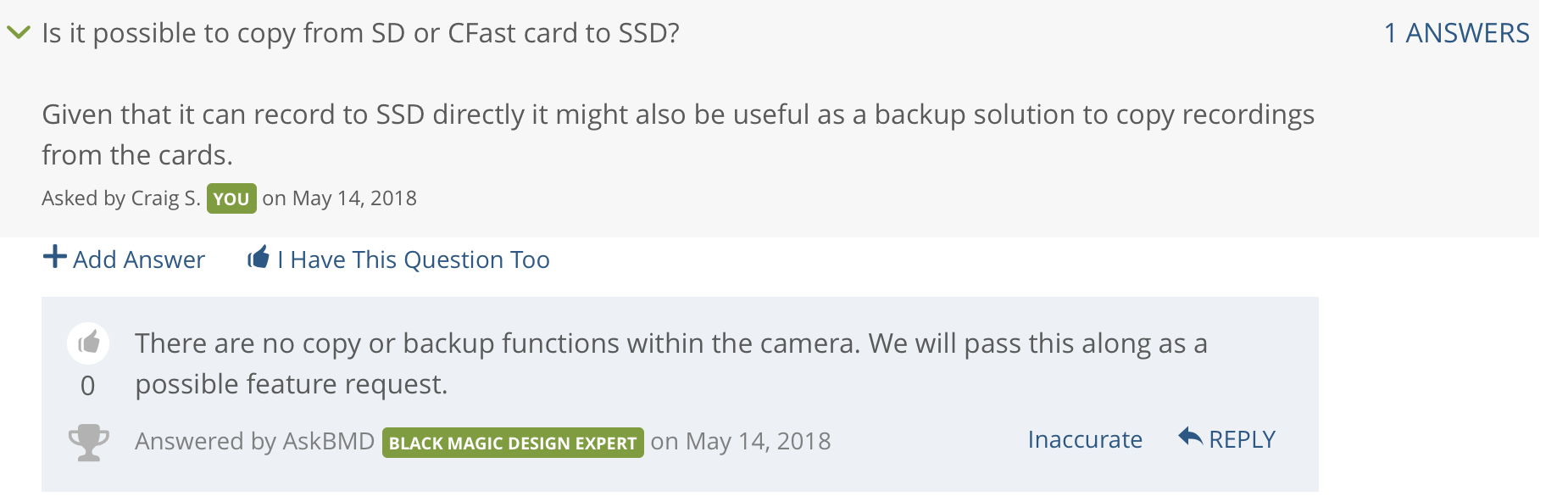Image resolution: width=1568 pixels, height=502 pixels.
Task: Collapse the question with green chevron
Action: click(19, 33)
